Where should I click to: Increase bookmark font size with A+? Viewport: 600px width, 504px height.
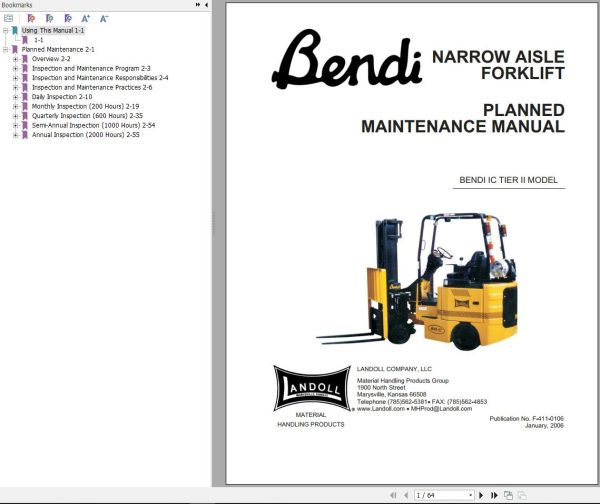coord(86,18)
